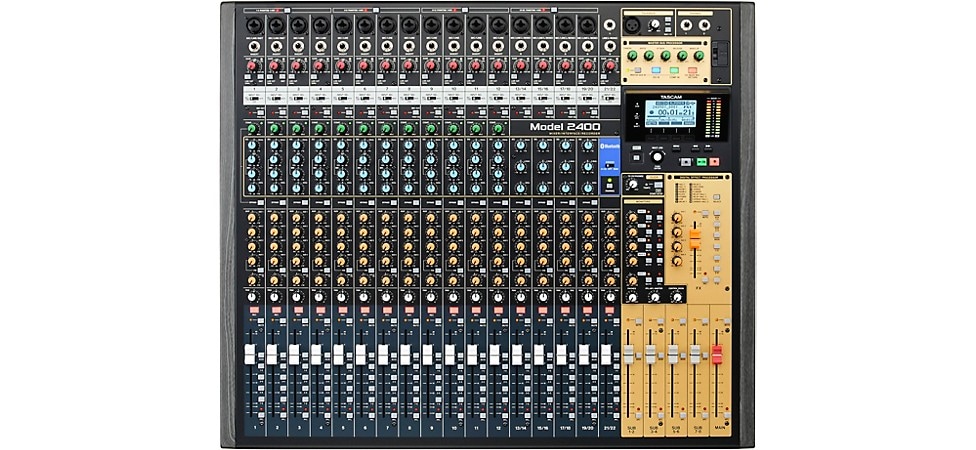Click the white multi jog dial below the screen
This screenshot has width=976, height=450.
tap(657, 157)
